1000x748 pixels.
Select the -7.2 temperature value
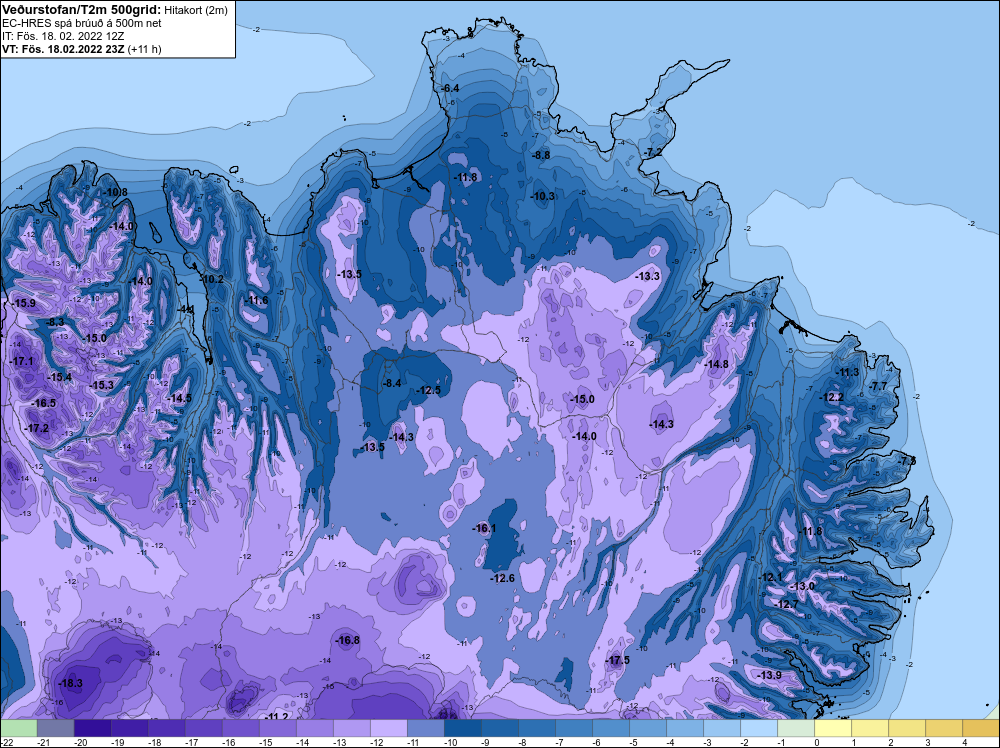coord(653,152)
